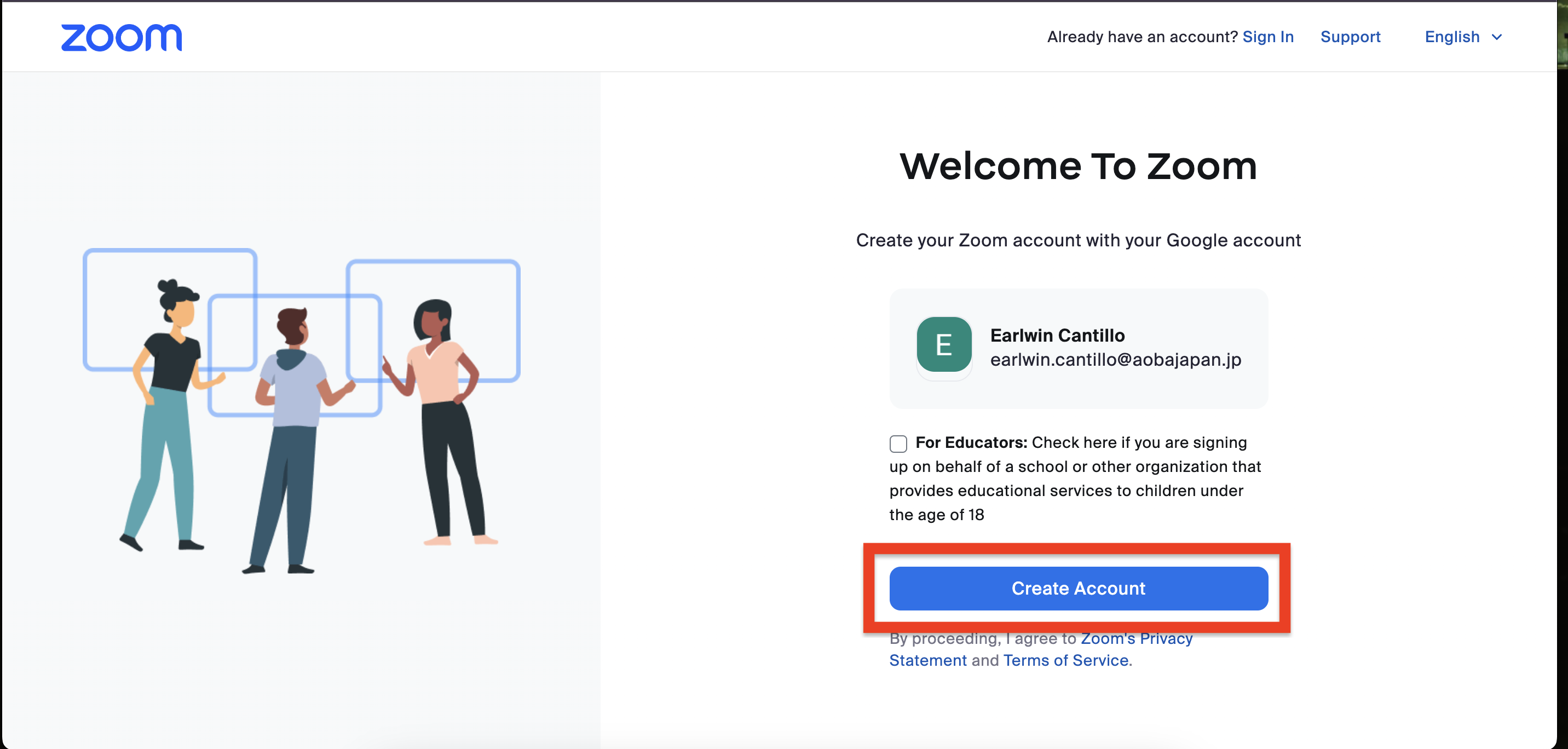Click the 'By proceeding, I agree to' text
This screenshot has width=1568, height=749.
(982, 639)
